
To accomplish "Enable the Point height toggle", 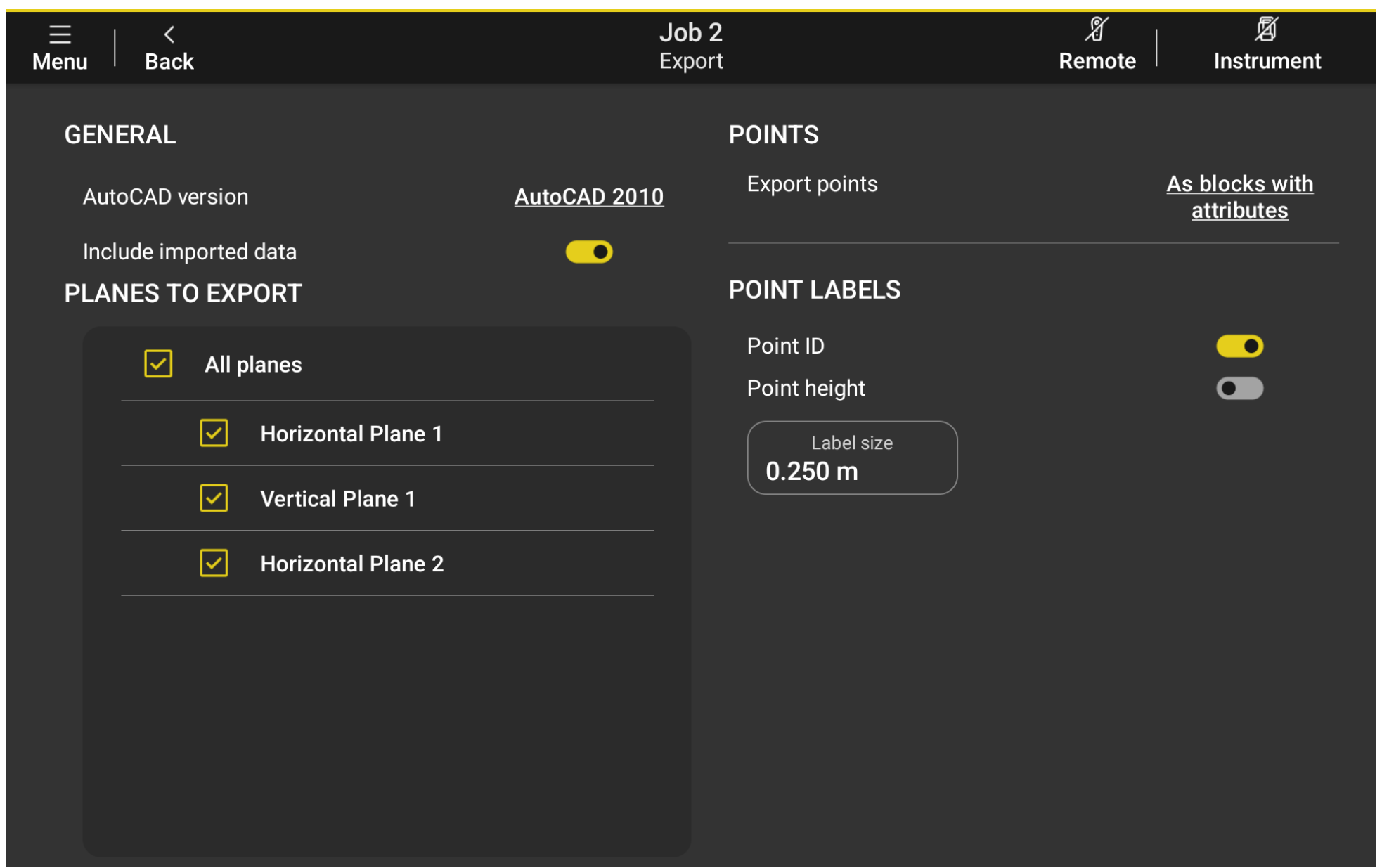I will (x=1239, y=388).
